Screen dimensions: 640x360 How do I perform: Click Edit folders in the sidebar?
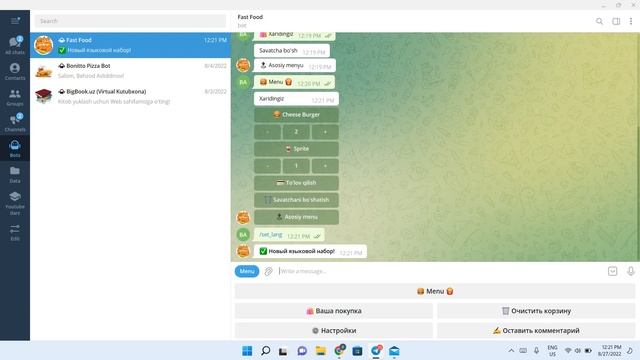(x=15, y=232)
